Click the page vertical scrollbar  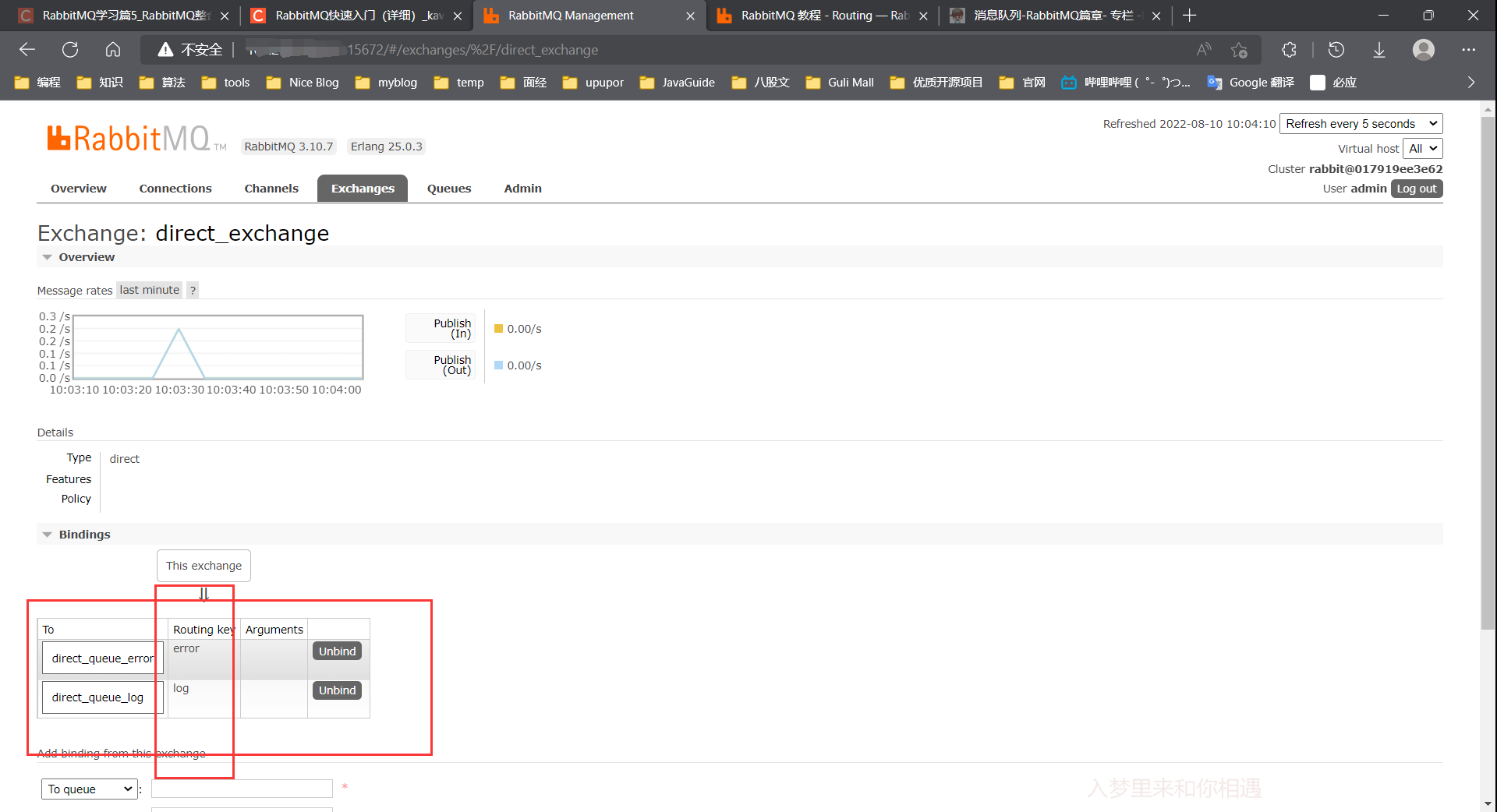pos(1488,372)
